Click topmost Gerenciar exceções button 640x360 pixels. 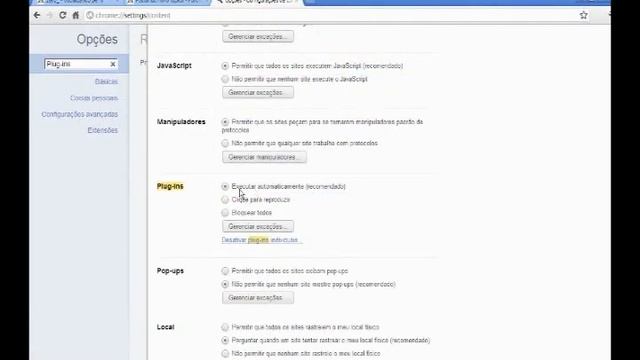(x=258, y=37)
